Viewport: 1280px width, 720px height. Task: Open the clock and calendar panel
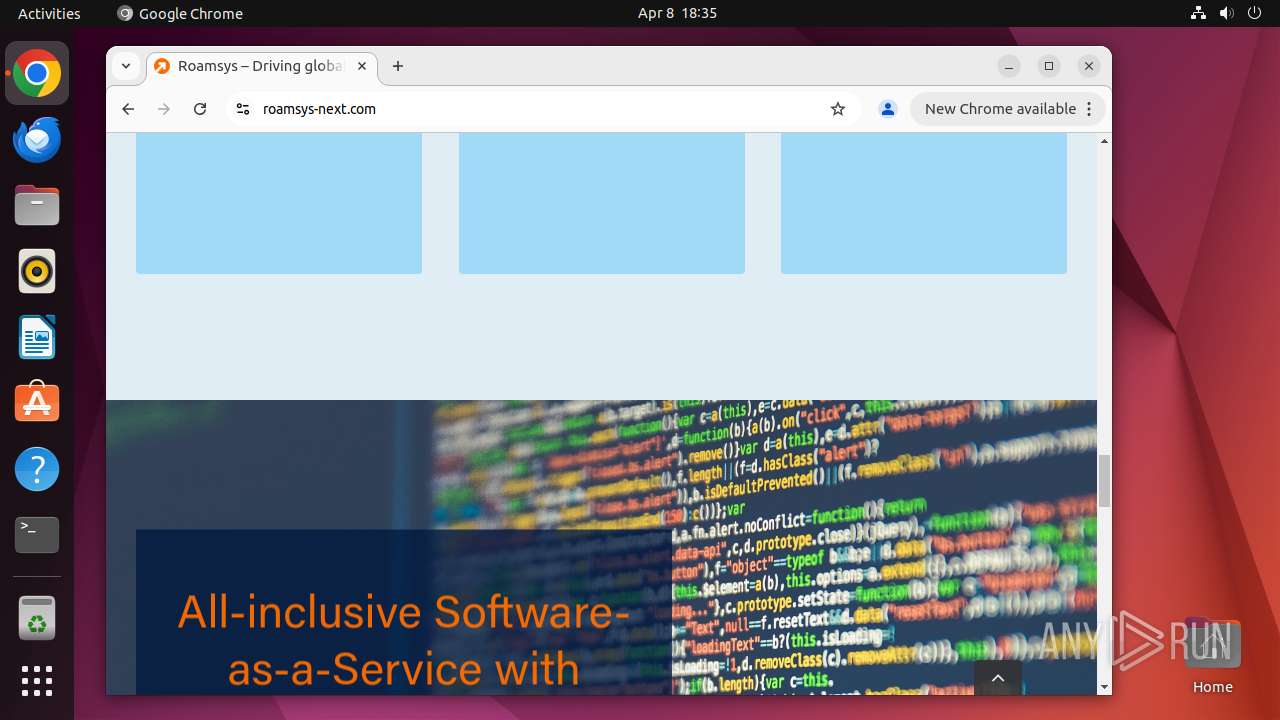coord(677,13)
